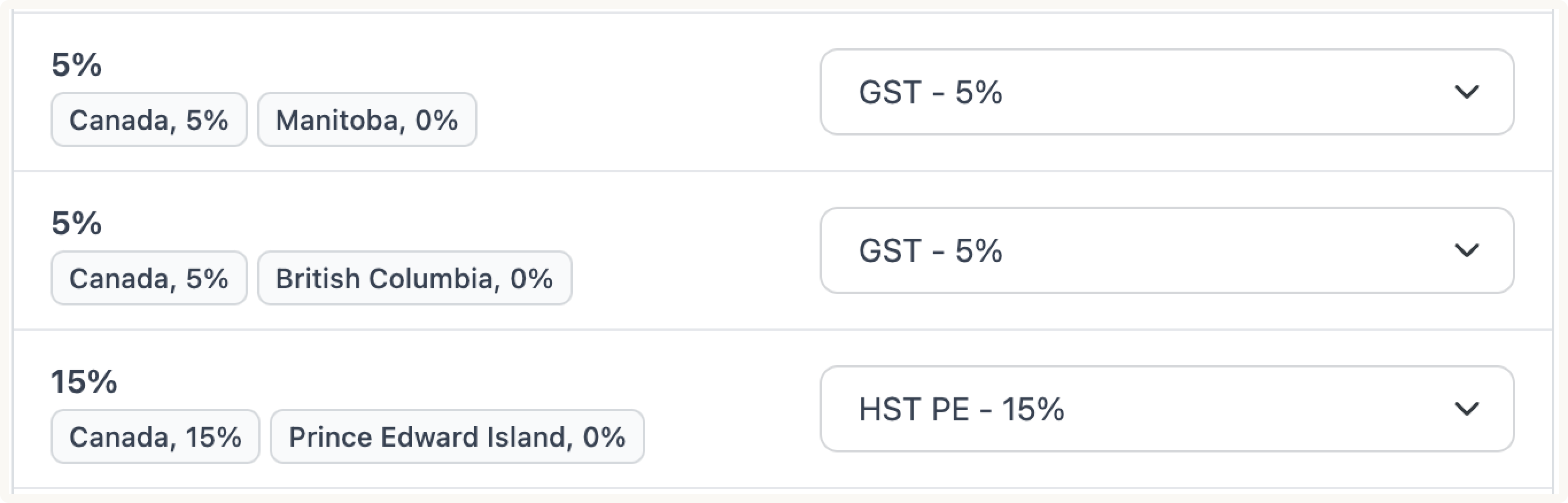
Task: Click the 5% heading above British Columbia tag
Action: click(77, 223)
